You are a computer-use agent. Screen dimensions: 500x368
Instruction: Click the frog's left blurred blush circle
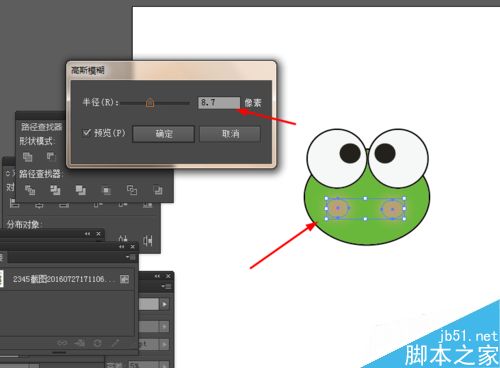tap(338, 208)
